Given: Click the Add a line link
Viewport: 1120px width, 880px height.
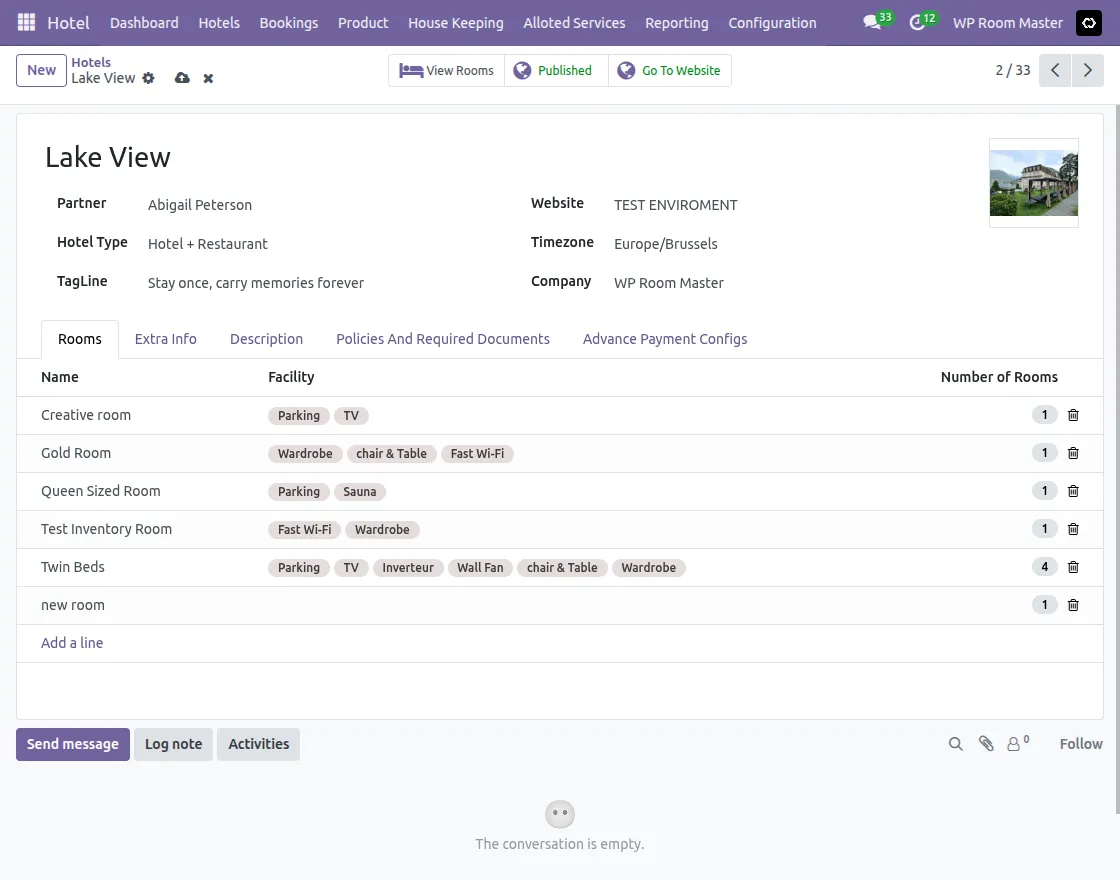Looking at the screenshot, I should click(72, 643).
